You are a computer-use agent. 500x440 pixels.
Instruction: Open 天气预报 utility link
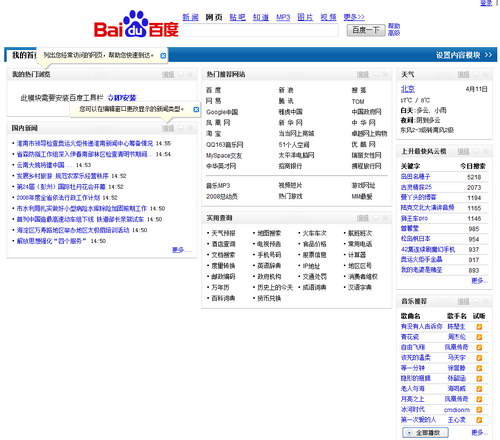pos(223,233)
